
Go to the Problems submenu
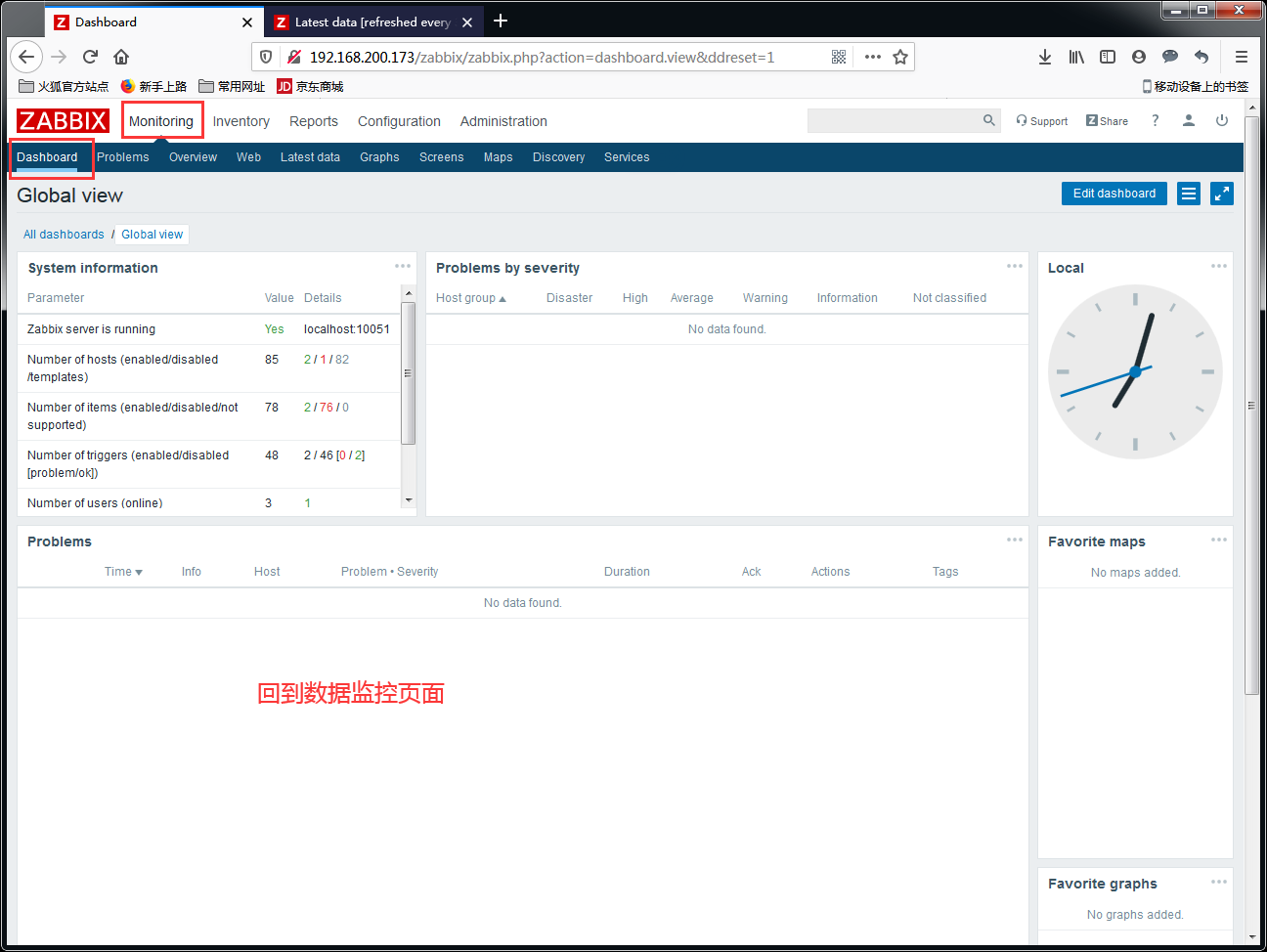pos(123,157)
